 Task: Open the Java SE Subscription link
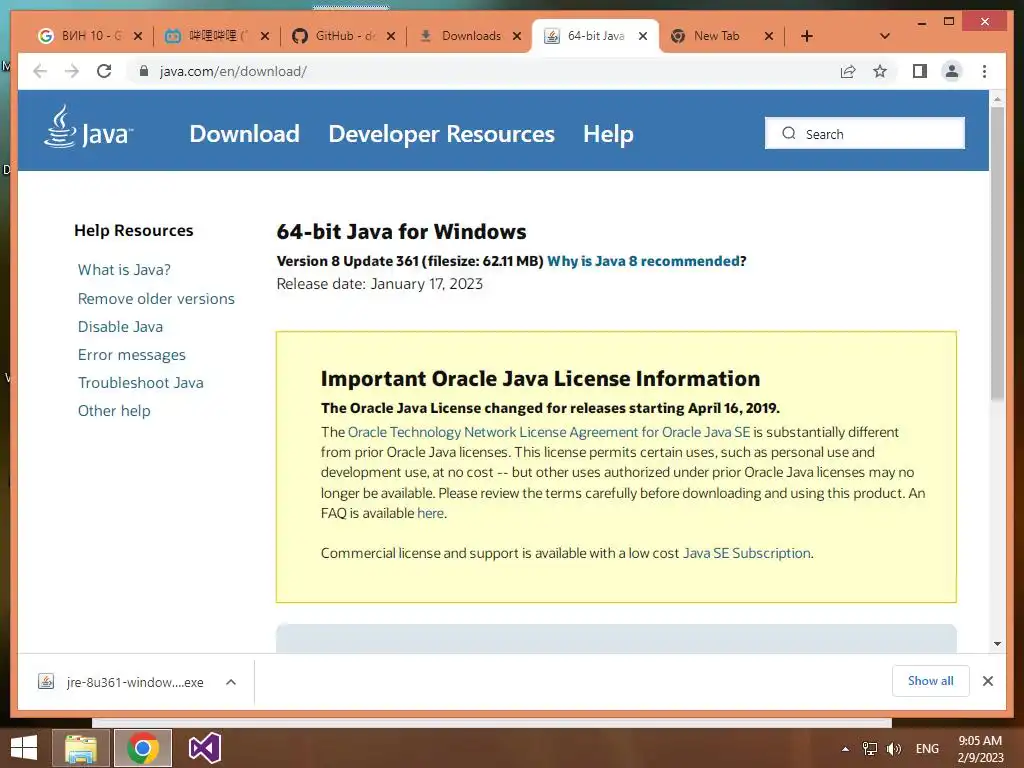coord(746,553)
